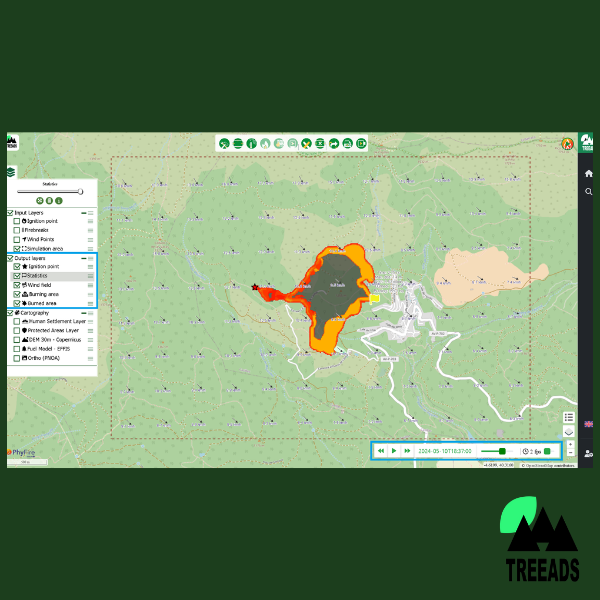Click the home icon in right sidebar
This screenshot has height=600, width=600.
point(588,173)
